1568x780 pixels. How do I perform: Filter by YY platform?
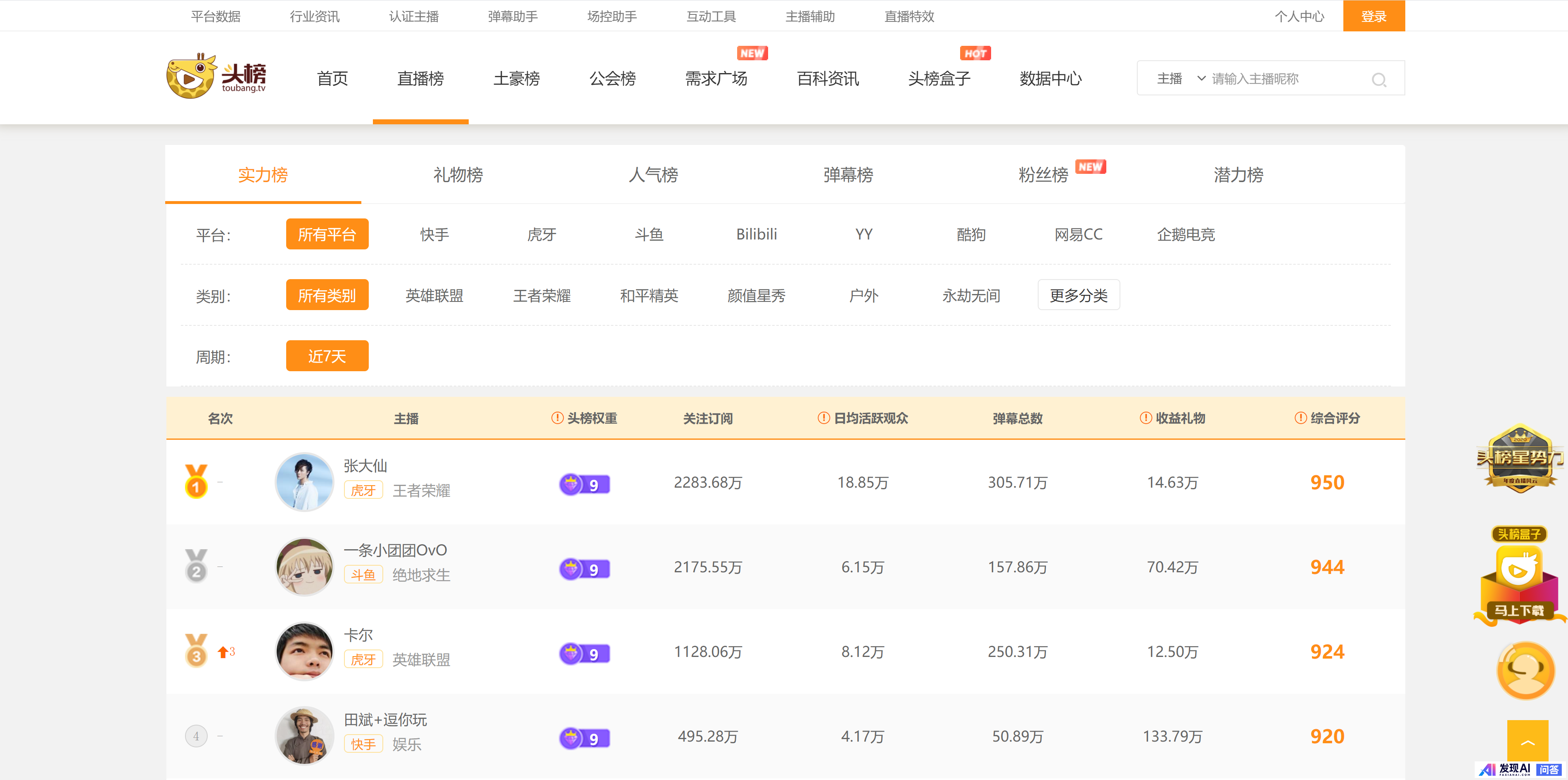click(x=864, y=234)
